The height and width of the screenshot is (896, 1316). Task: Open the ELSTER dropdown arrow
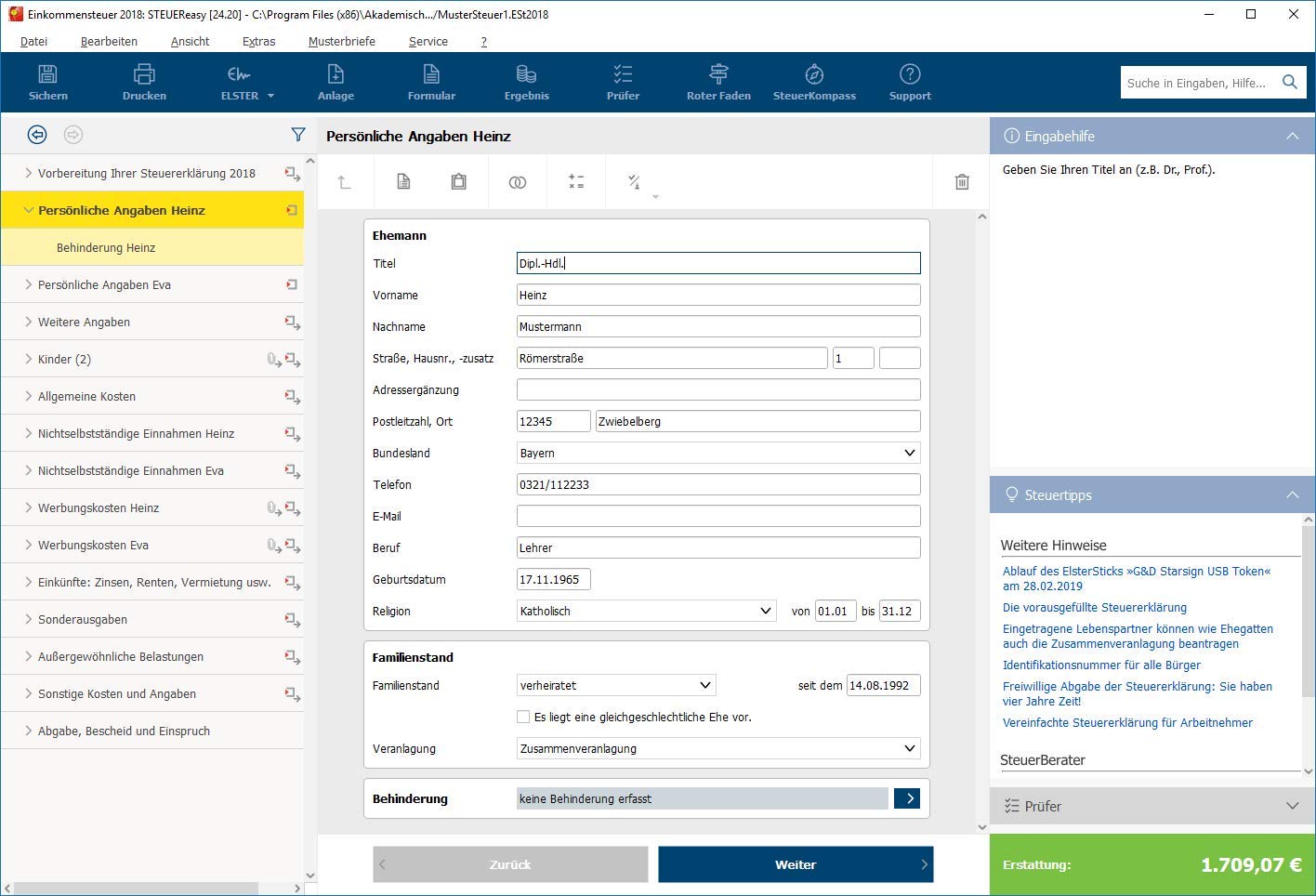270,96
